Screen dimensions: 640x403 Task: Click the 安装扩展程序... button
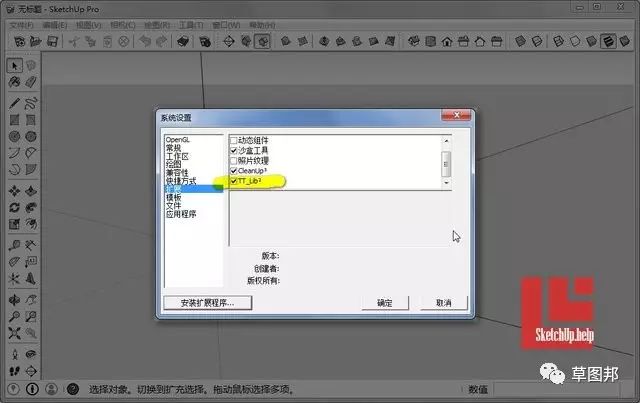tap(208, 303)
